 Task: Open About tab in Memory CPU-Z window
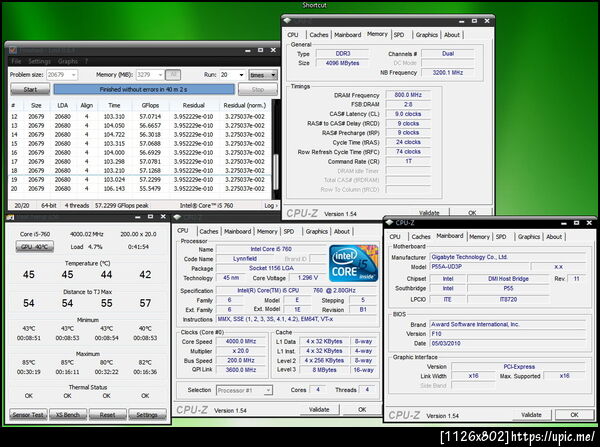click(x=452, y=35)
